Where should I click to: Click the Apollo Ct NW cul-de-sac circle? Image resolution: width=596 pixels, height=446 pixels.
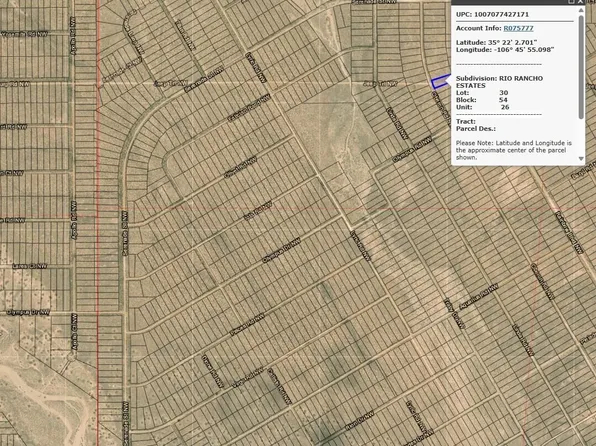(71, 357)
